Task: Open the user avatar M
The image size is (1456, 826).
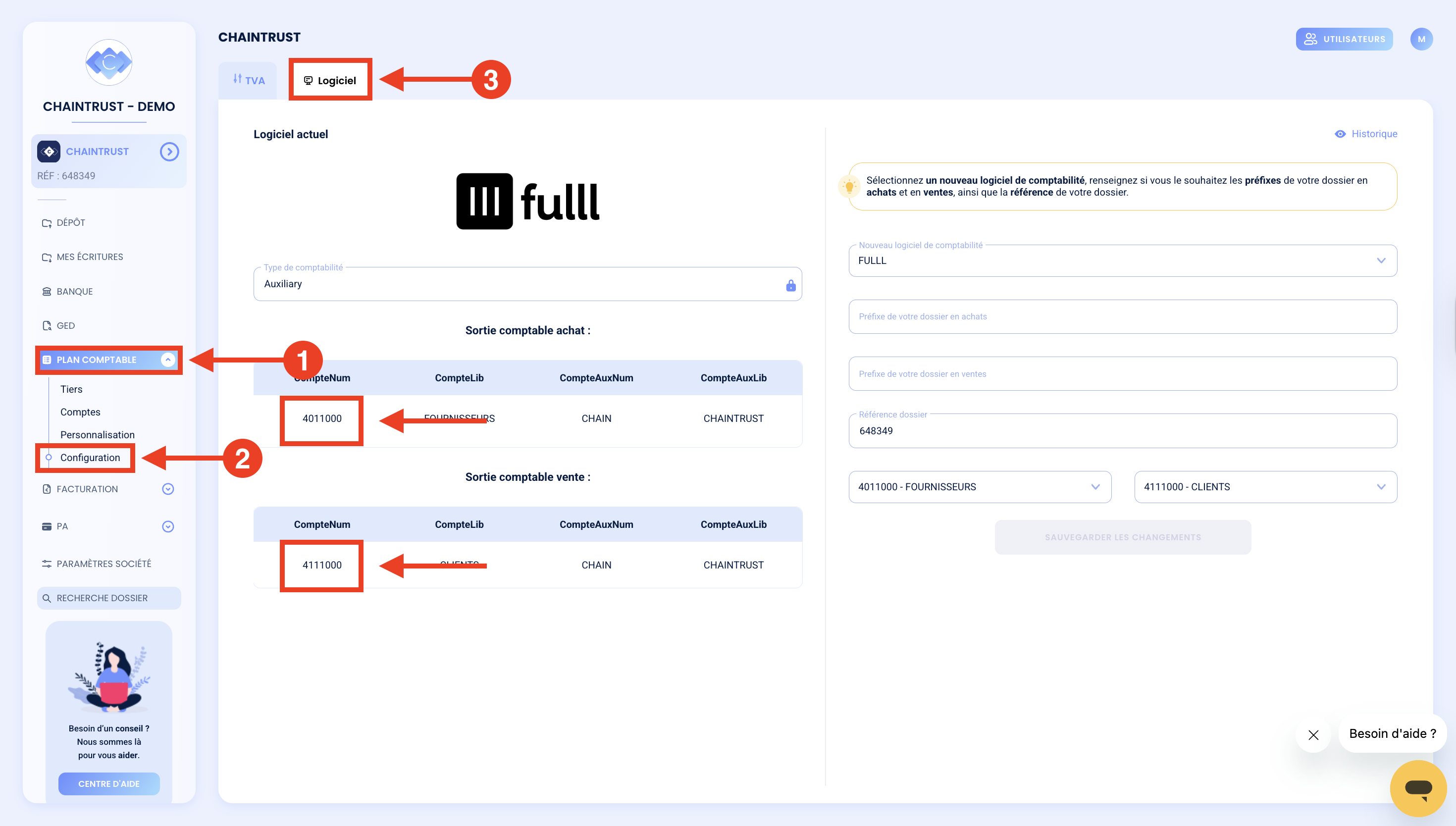Action: click(1421, 39)
